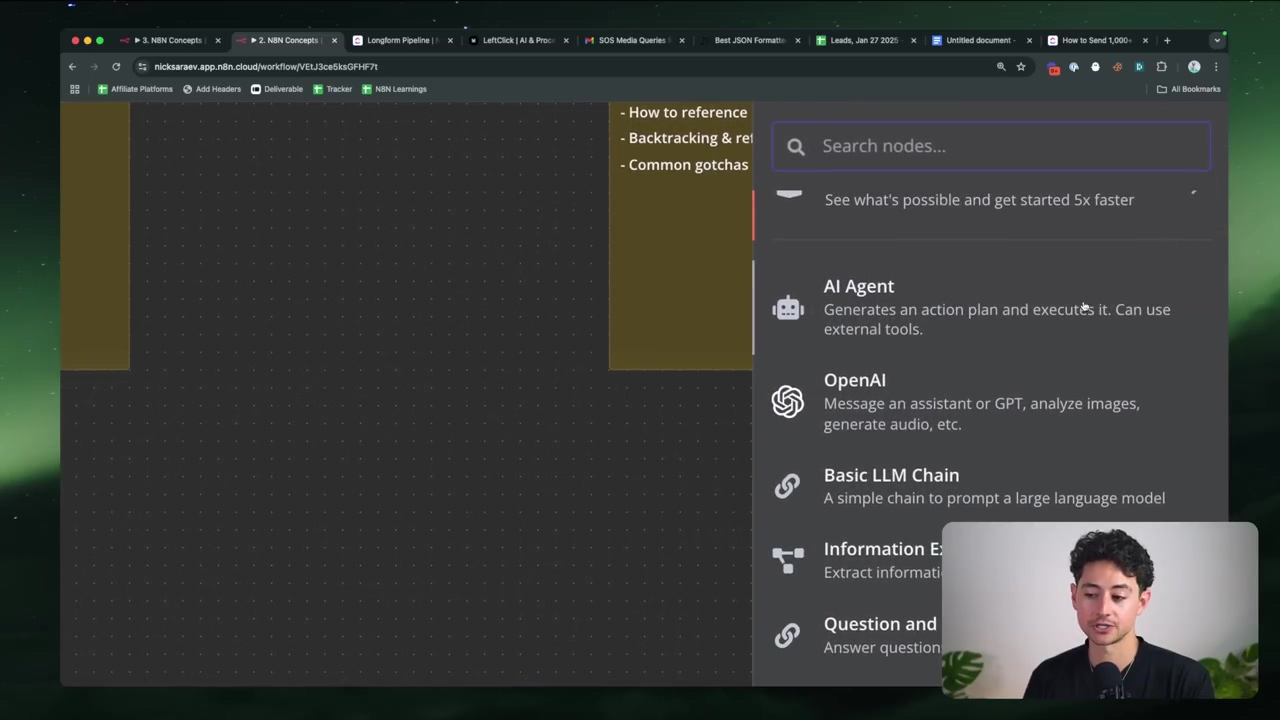This screenshot has width=1280, height=720.
Task: Select the Information Extractor node icon
Action: click(x=788, y=559)
